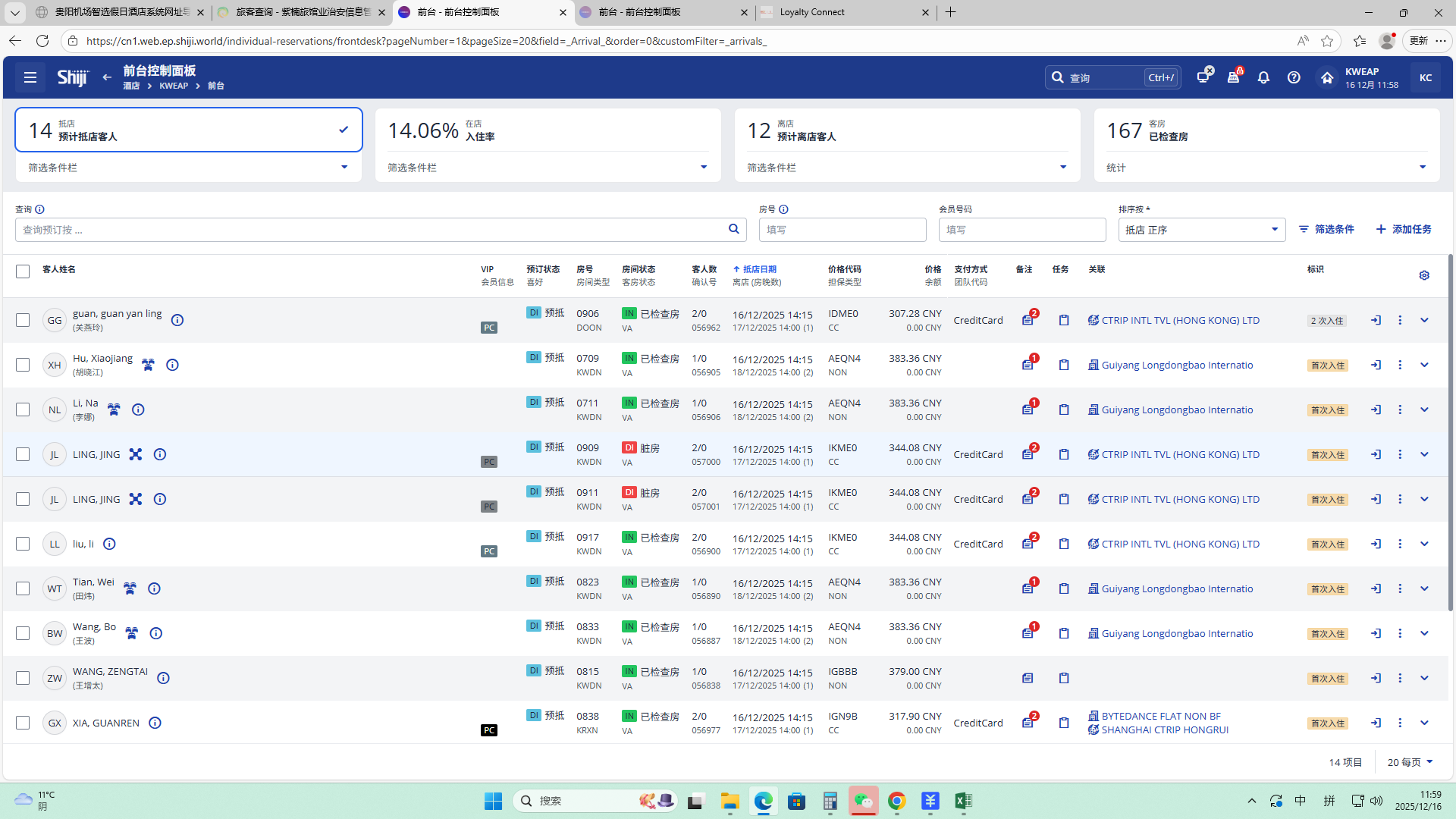The width and height of the screenshot is (1456, 819).
Task: Toggle the select-all header checkbox
Action: point(23,271)
